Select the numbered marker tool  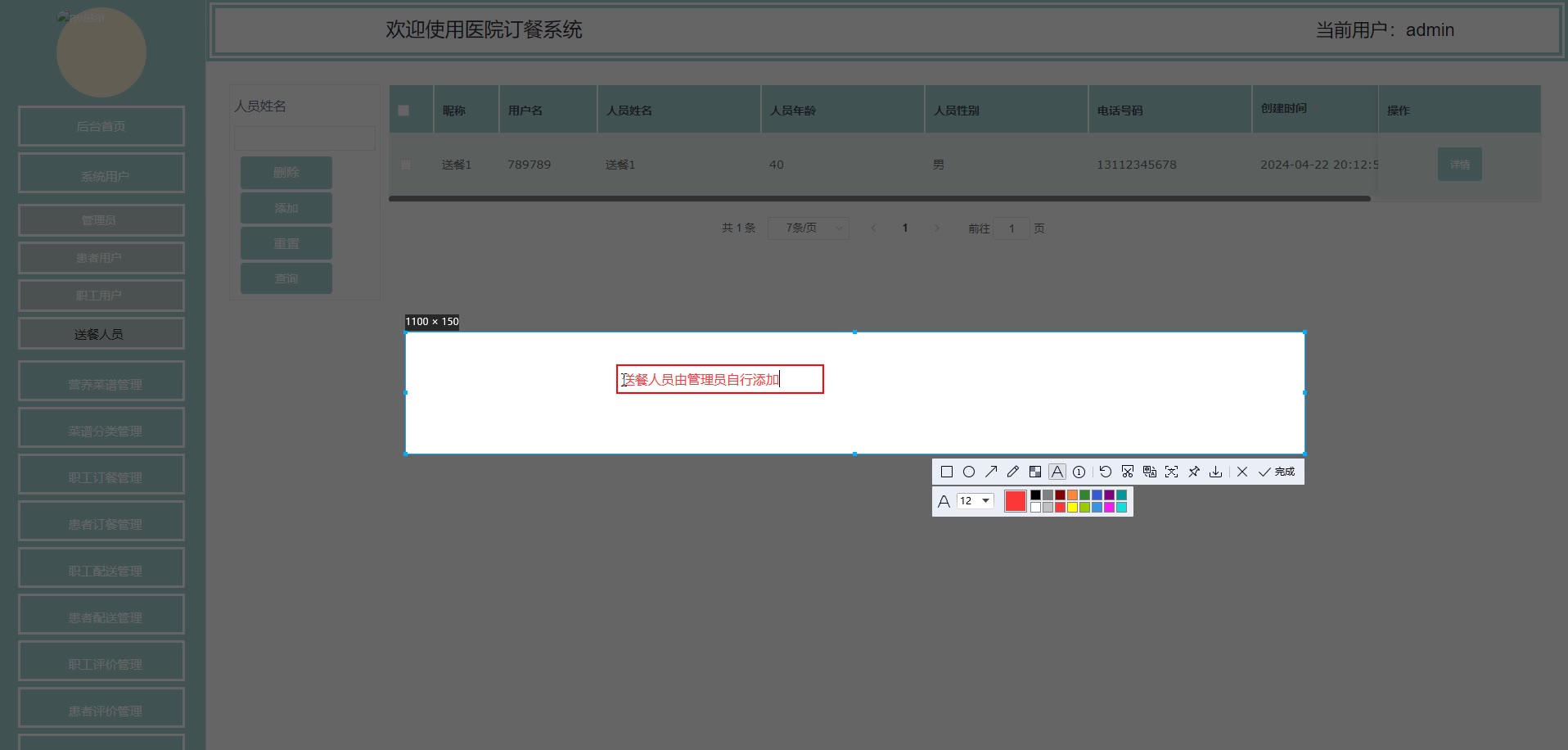click(1079, 472)
